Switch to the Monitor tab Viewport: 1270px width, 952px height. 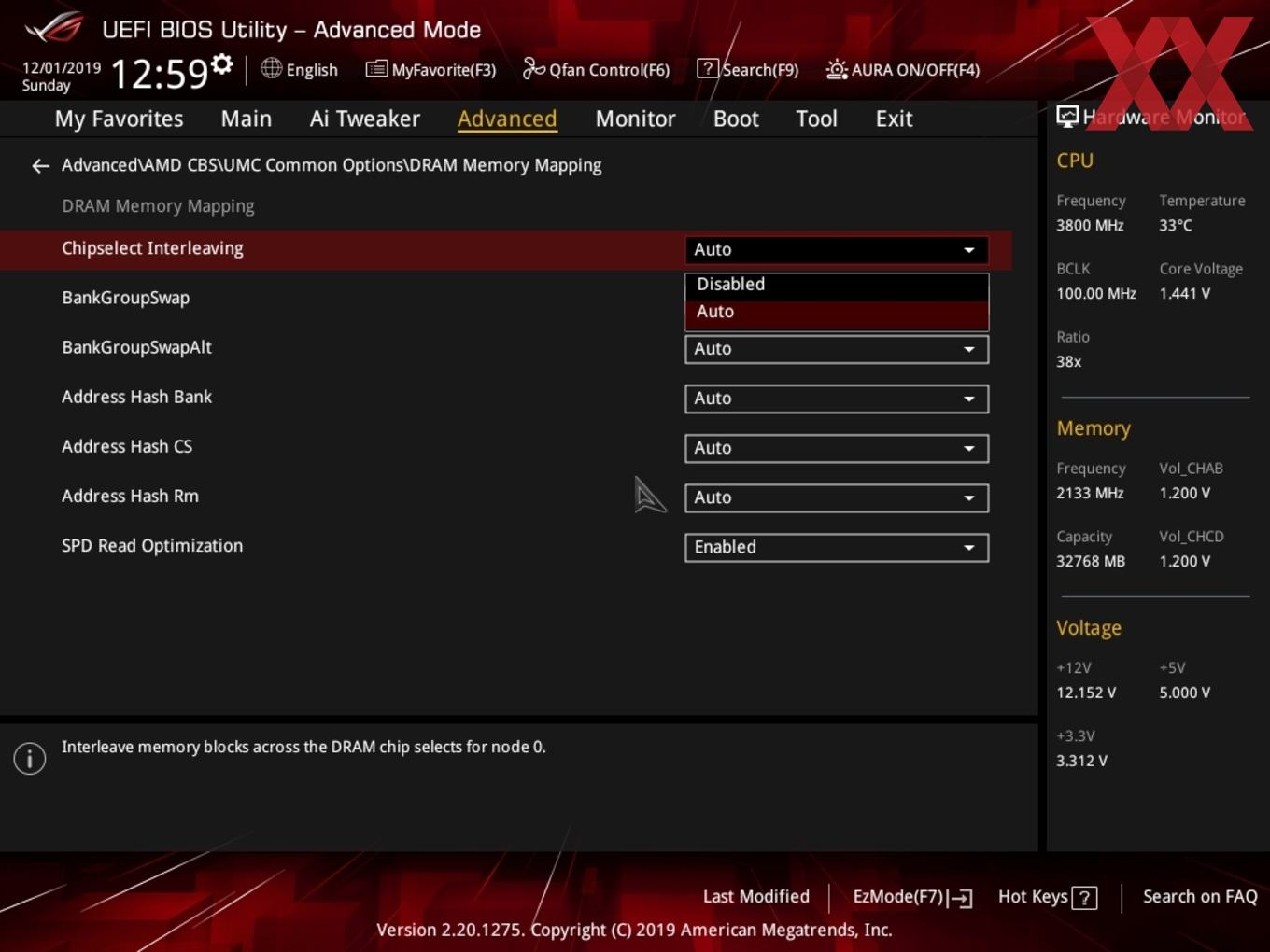click(x=635, y=119)
